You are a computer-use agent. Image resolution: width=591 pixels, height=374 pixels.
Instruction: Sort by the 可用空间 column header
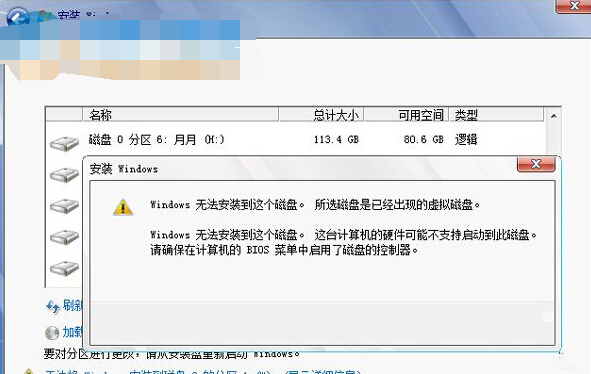click(406, 115)
